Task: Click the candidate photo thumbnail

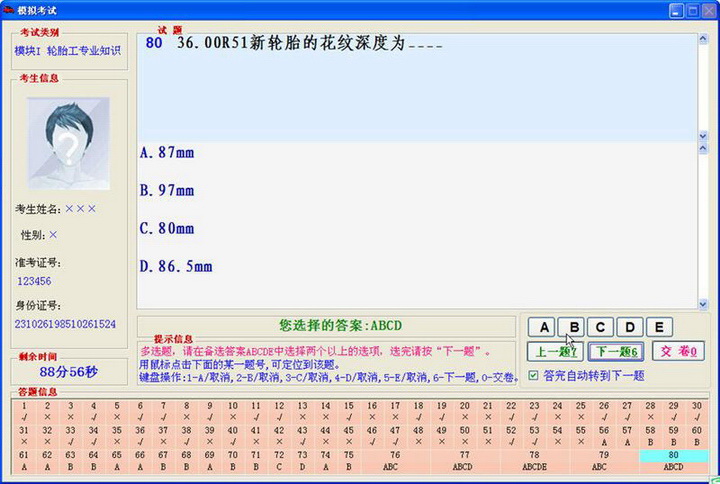Action: [x=68, y=143]
